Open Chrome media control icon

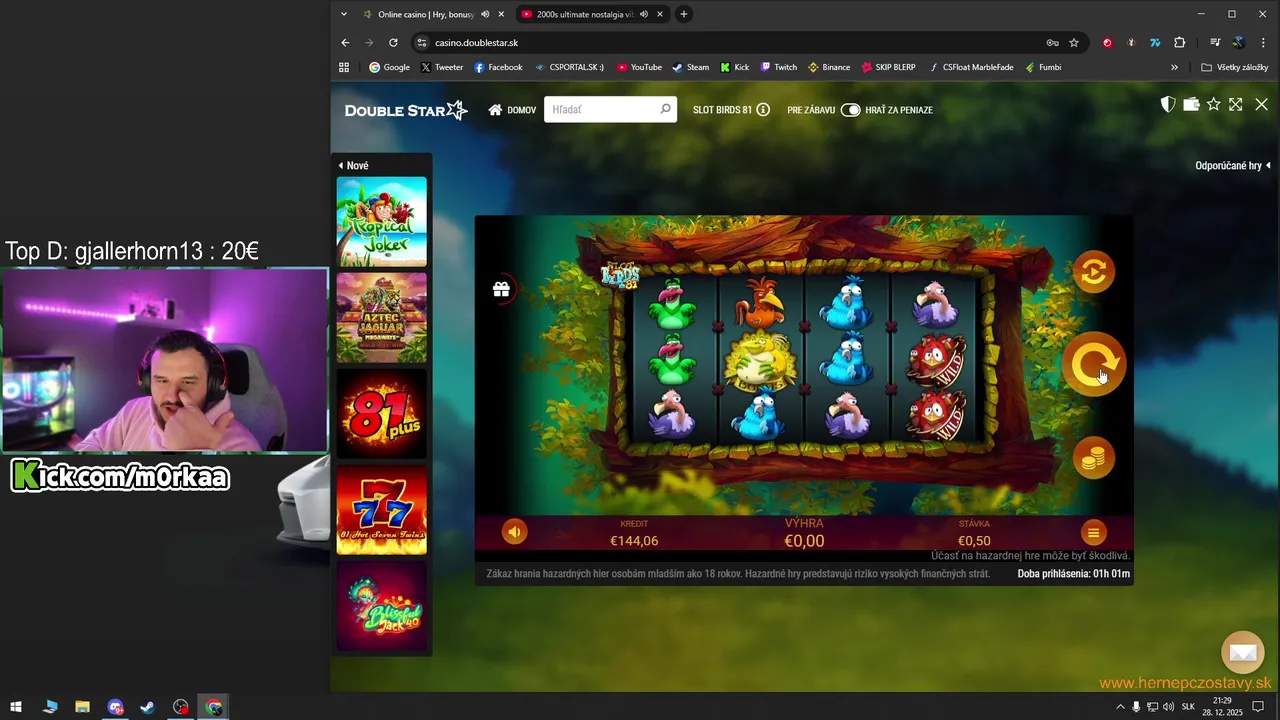(x=1215, y=43)
